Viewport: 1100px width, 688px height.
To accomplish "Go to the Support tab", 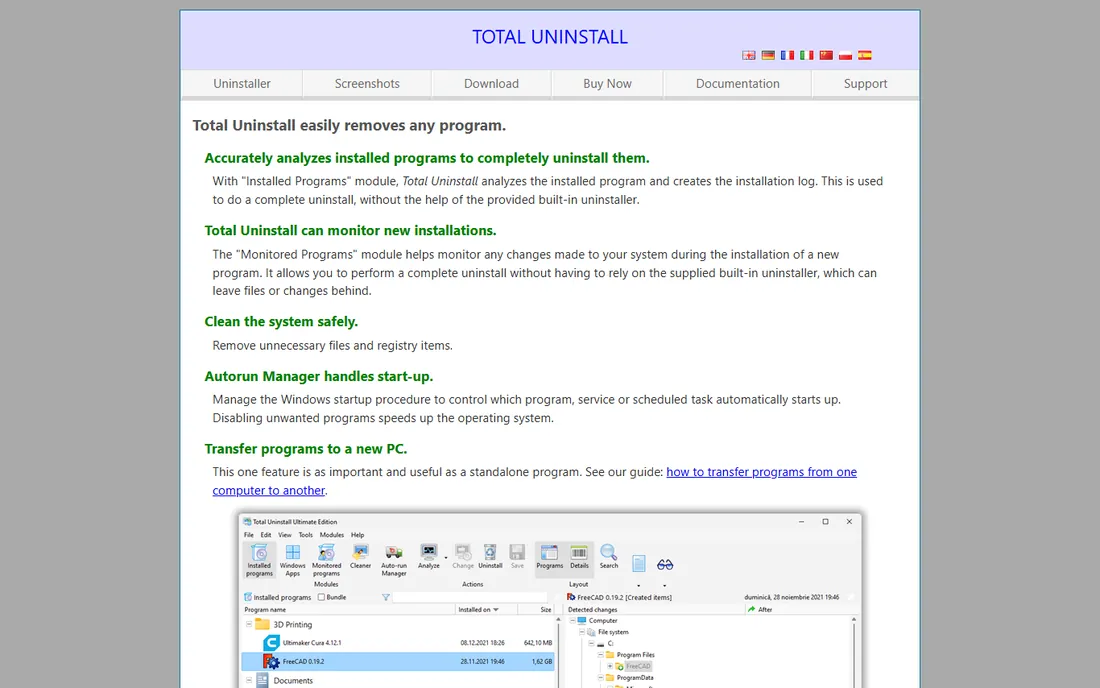I will click(x=865, y=83).
